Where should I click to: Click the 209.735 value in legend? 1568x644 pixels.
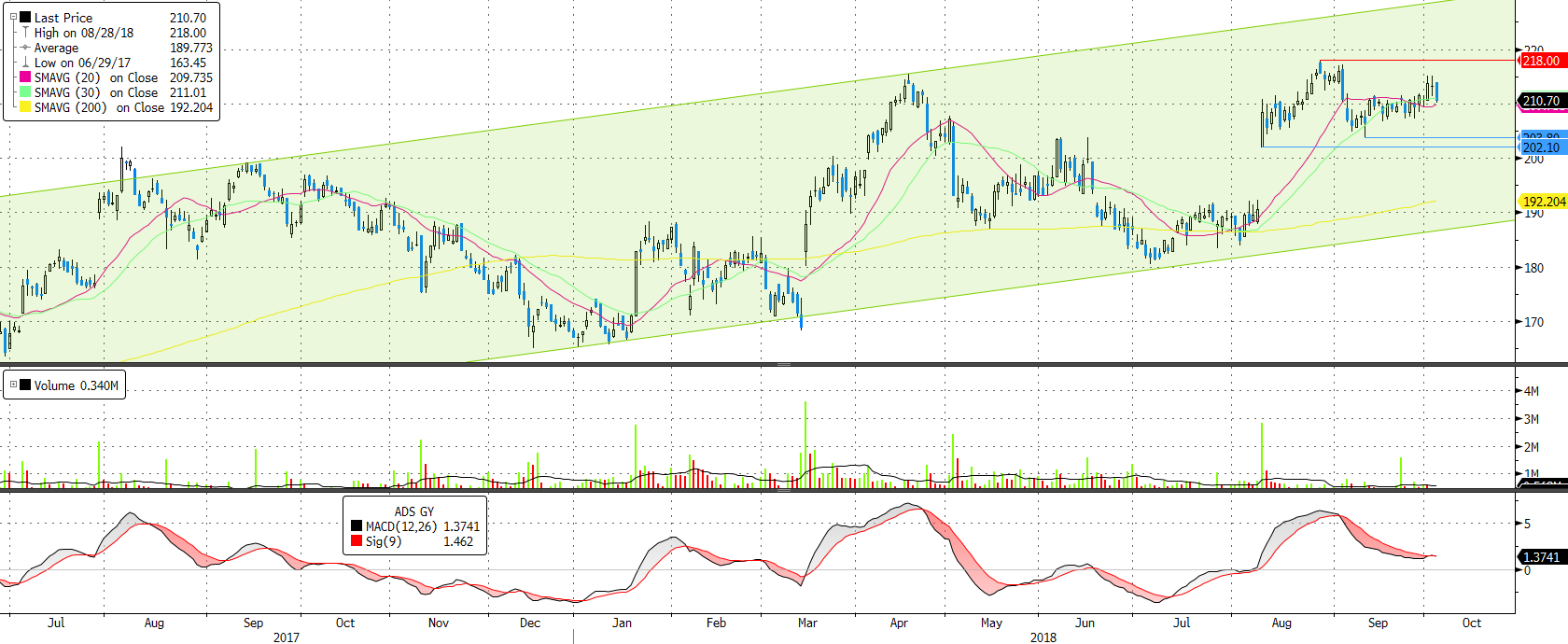[x=191, y=77]
